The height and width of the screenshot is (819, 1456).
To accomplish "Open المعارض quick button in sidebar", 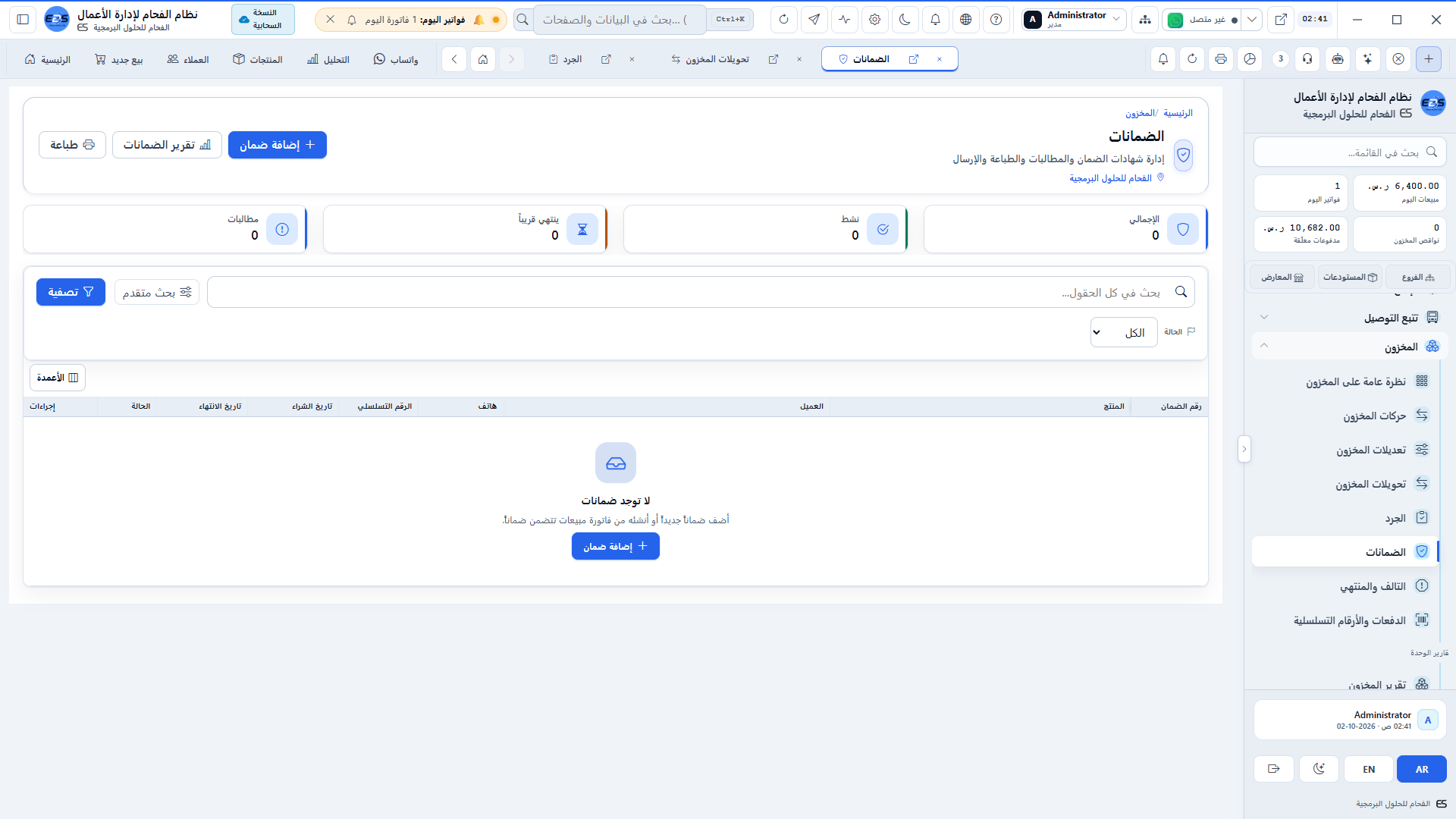I will [1282, 278].
